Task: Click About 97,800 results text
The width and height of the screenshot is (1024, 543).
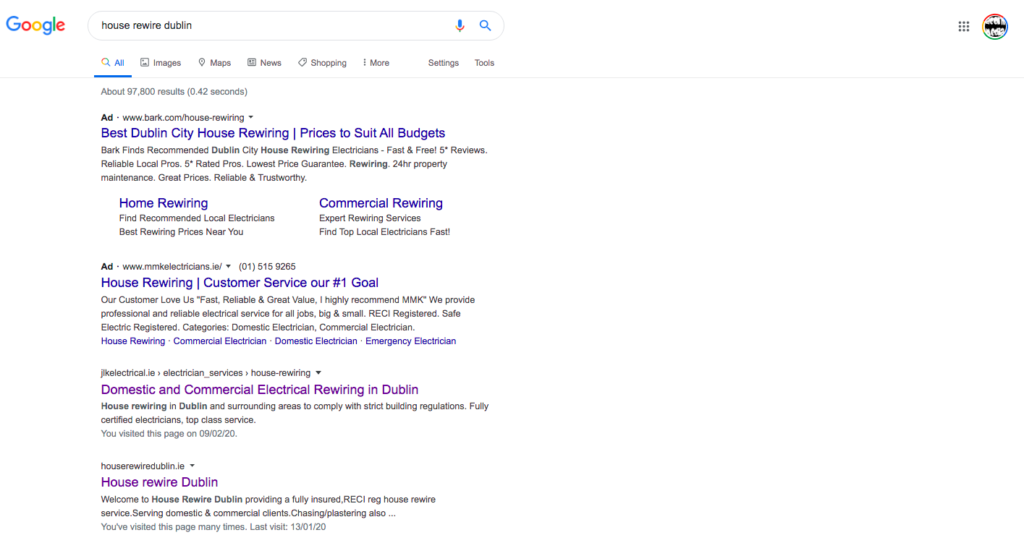Action: (174, 92)
